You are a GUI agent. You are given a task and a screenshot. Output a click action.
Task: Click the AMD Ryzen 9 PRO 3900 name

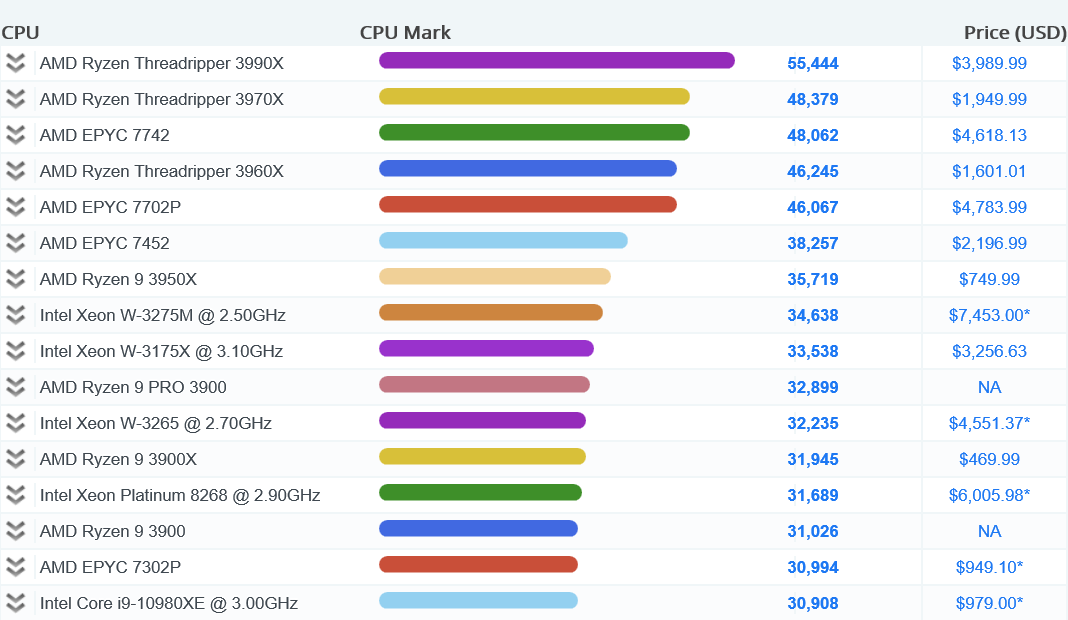(x=133, y=387)
